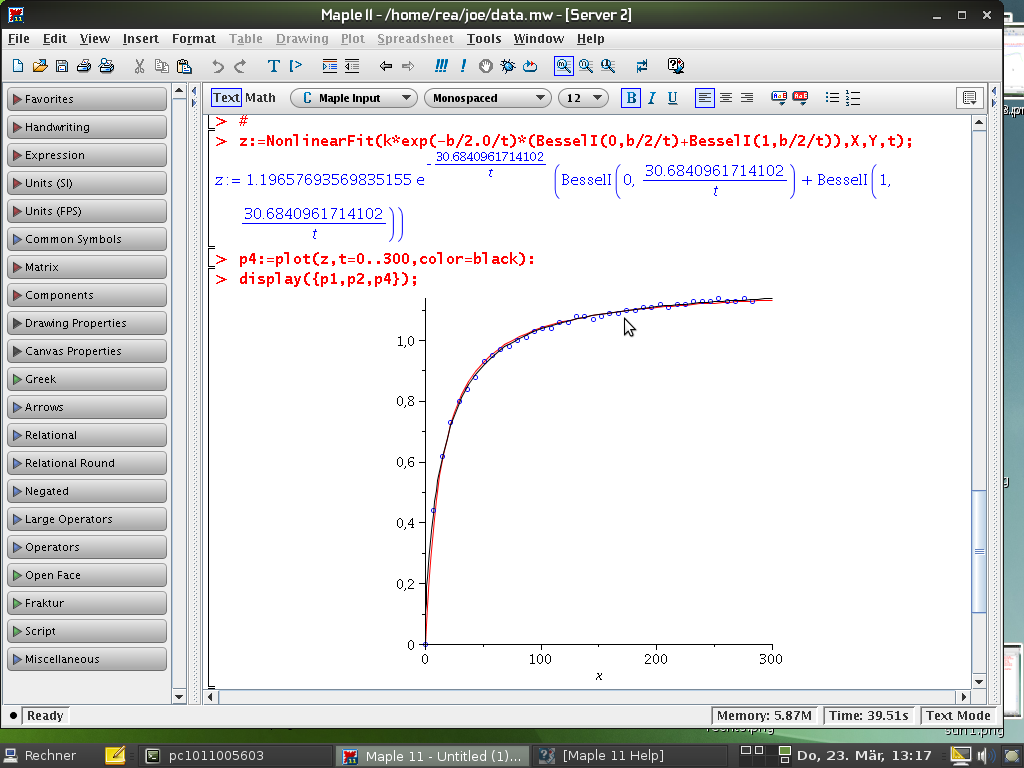1024x768 pixels.
Task: Print the worksheet using the printer icon
Action: [84, 66]
